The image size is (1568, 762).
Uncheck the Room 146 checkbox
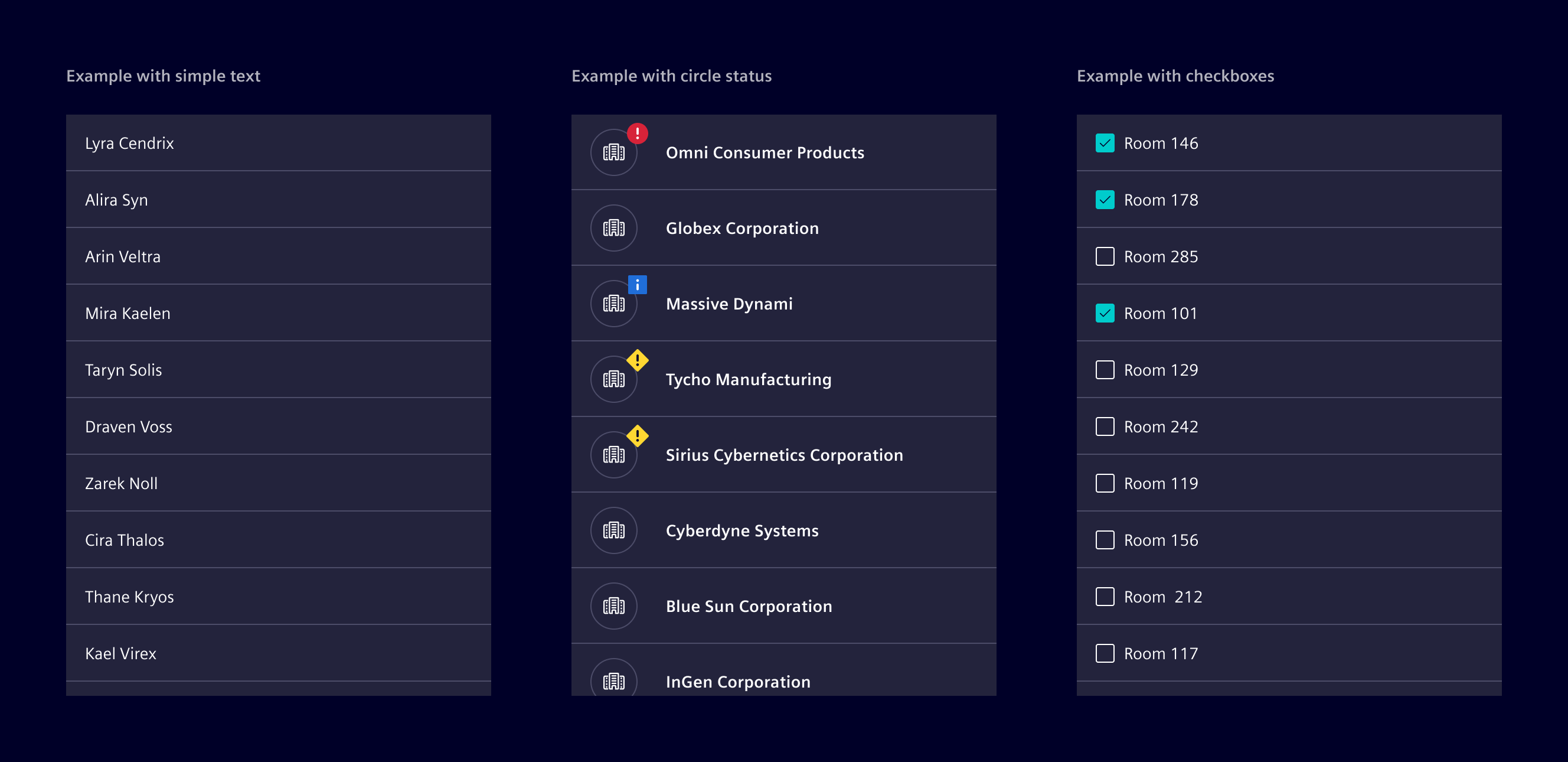point(1105,143)
